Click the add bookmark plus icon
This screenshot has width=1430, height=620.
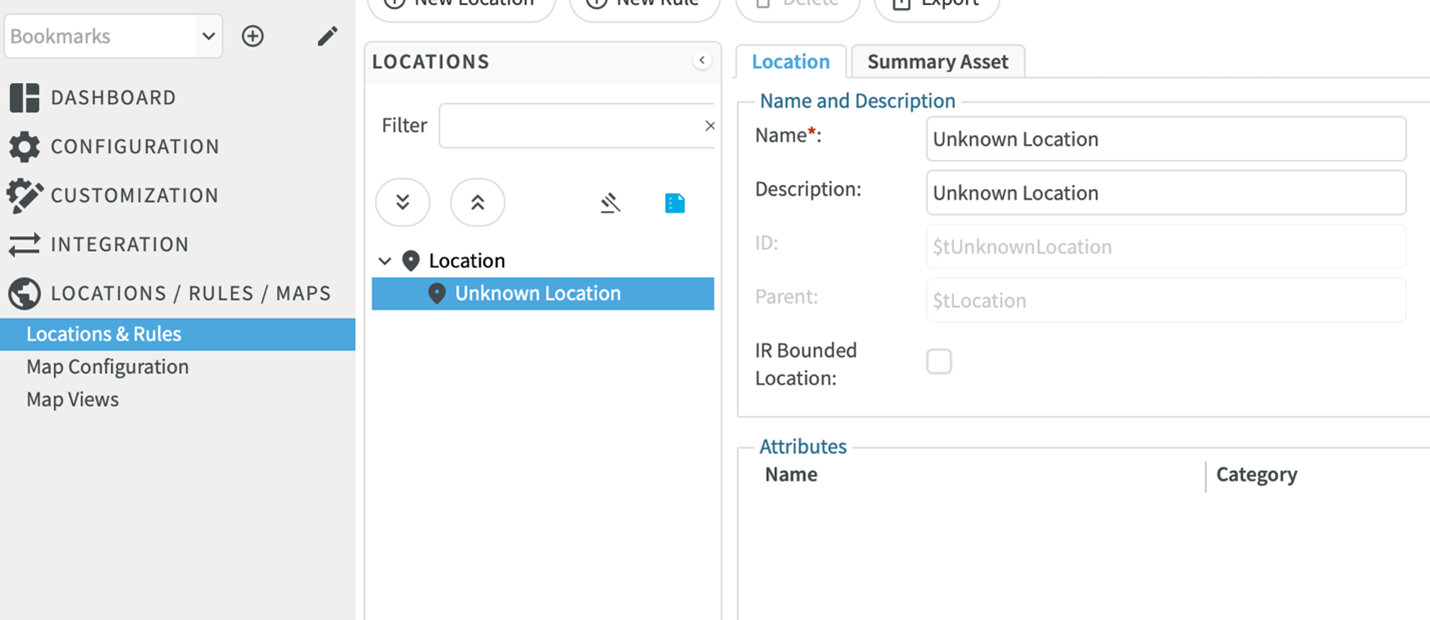253,37
